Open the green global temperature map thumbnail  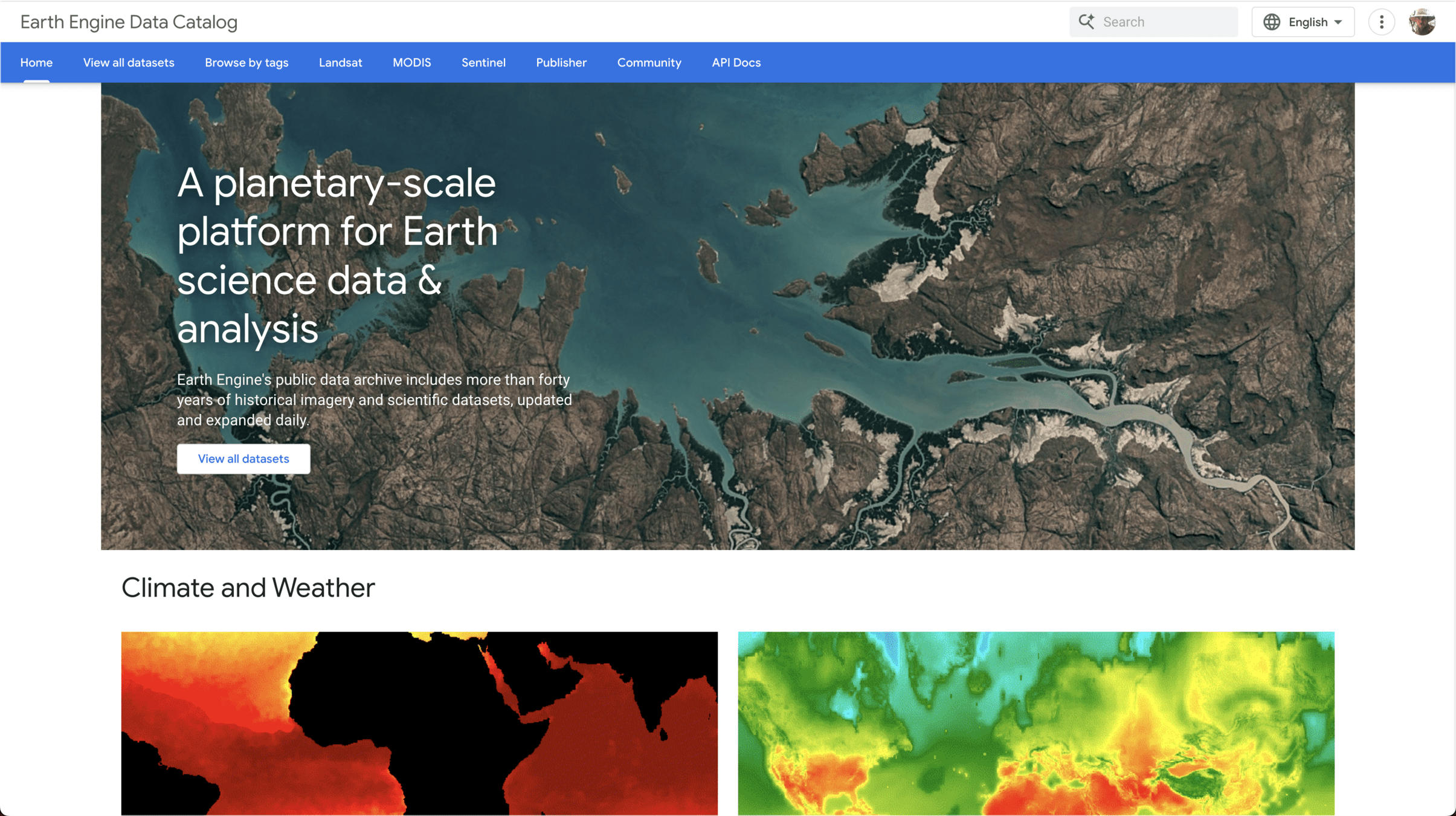pos(1036,723)
